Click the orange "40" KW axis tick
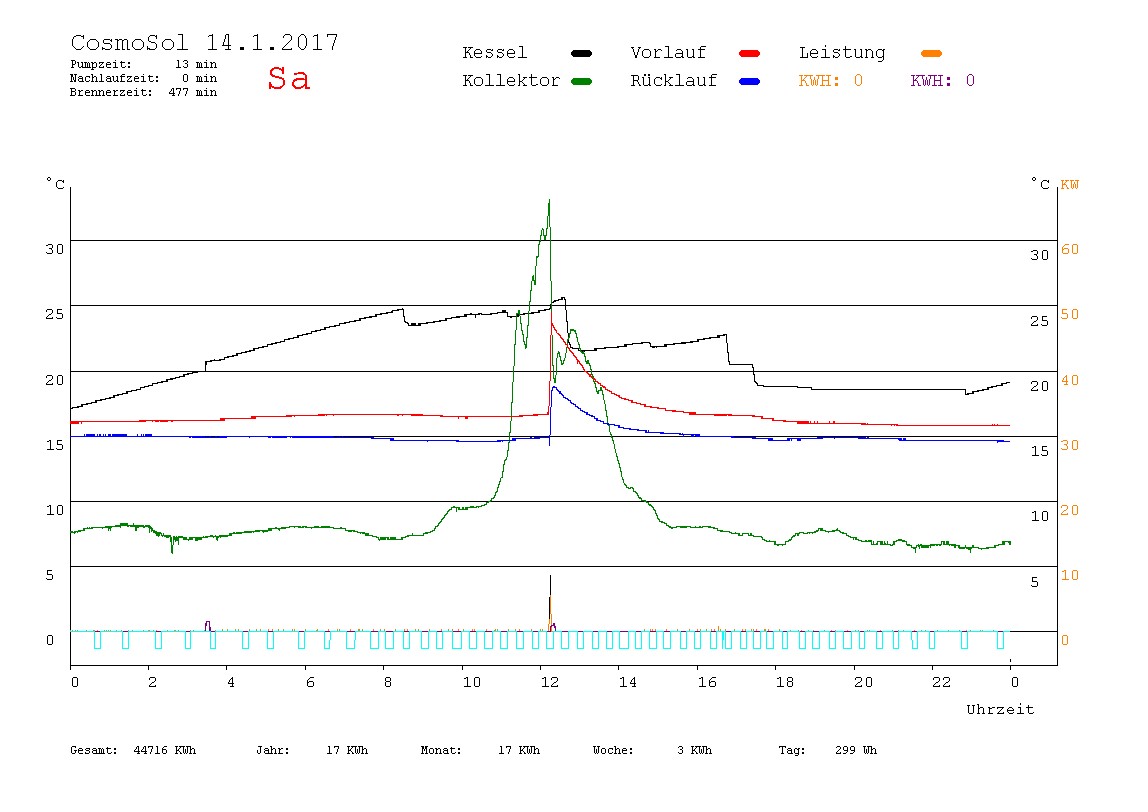Image resolution: width=1148 pixels, height=812 pixels. [1070, 380]
